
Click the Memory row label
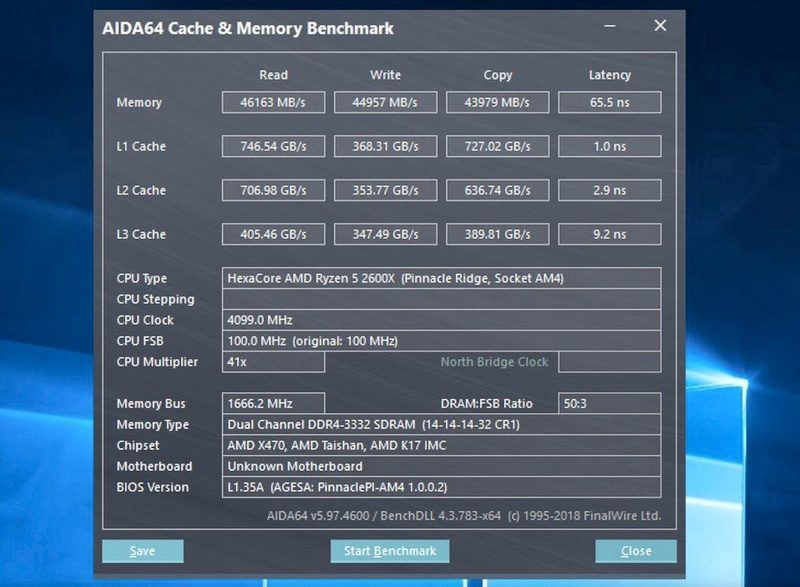139,103
